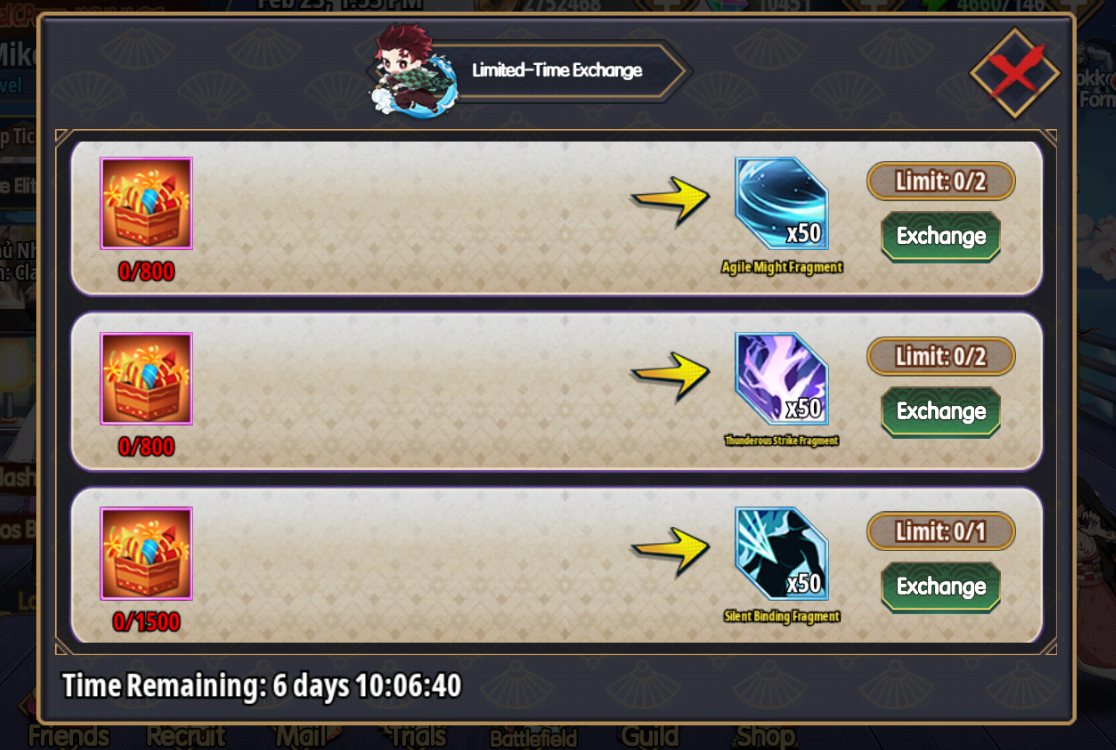Click the Limited-Time Exchange title banner
1116x750 pixels.
pos(557,70)
